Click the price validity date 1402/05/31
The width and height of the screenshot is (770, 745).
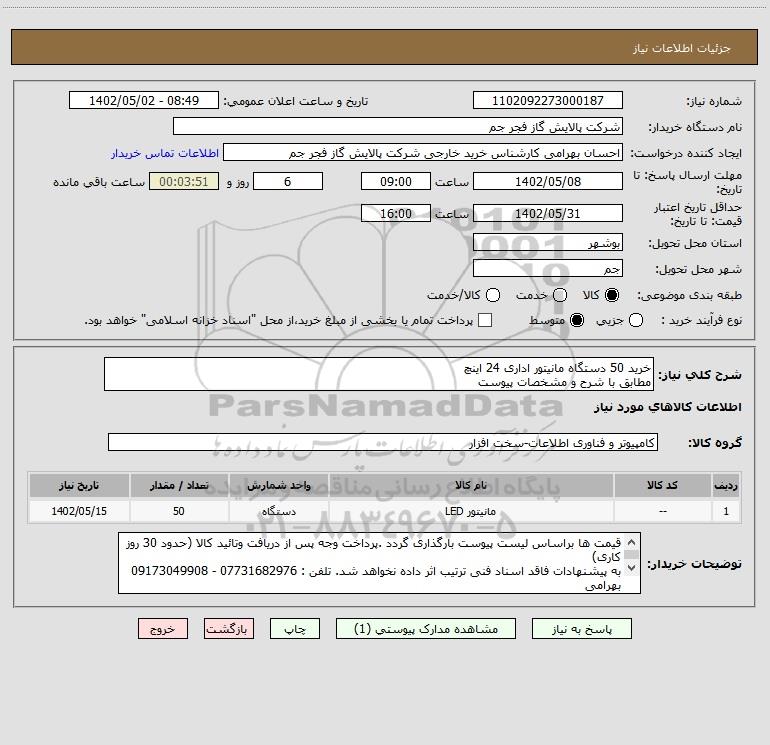click(x=548, y=213)
